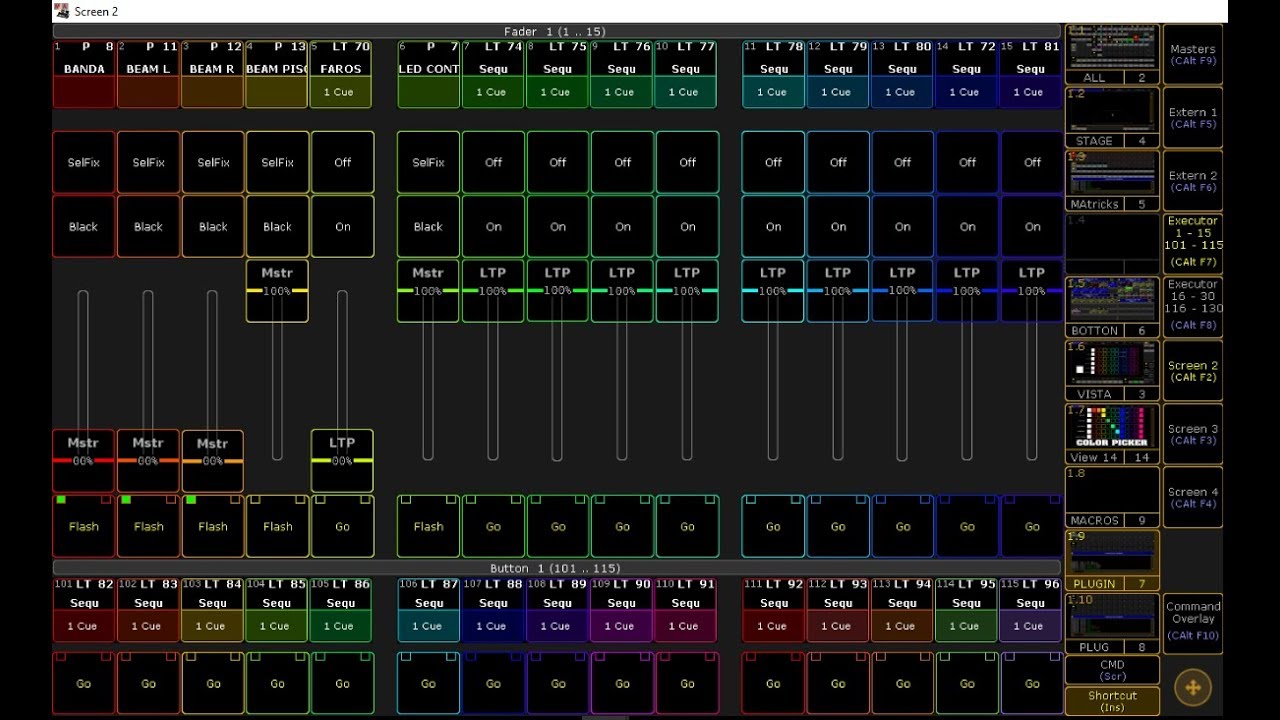Click the Button 1 (101 .. 115) title bar
This screenshot has height=720, width=1280.
[x=556, y=568]
